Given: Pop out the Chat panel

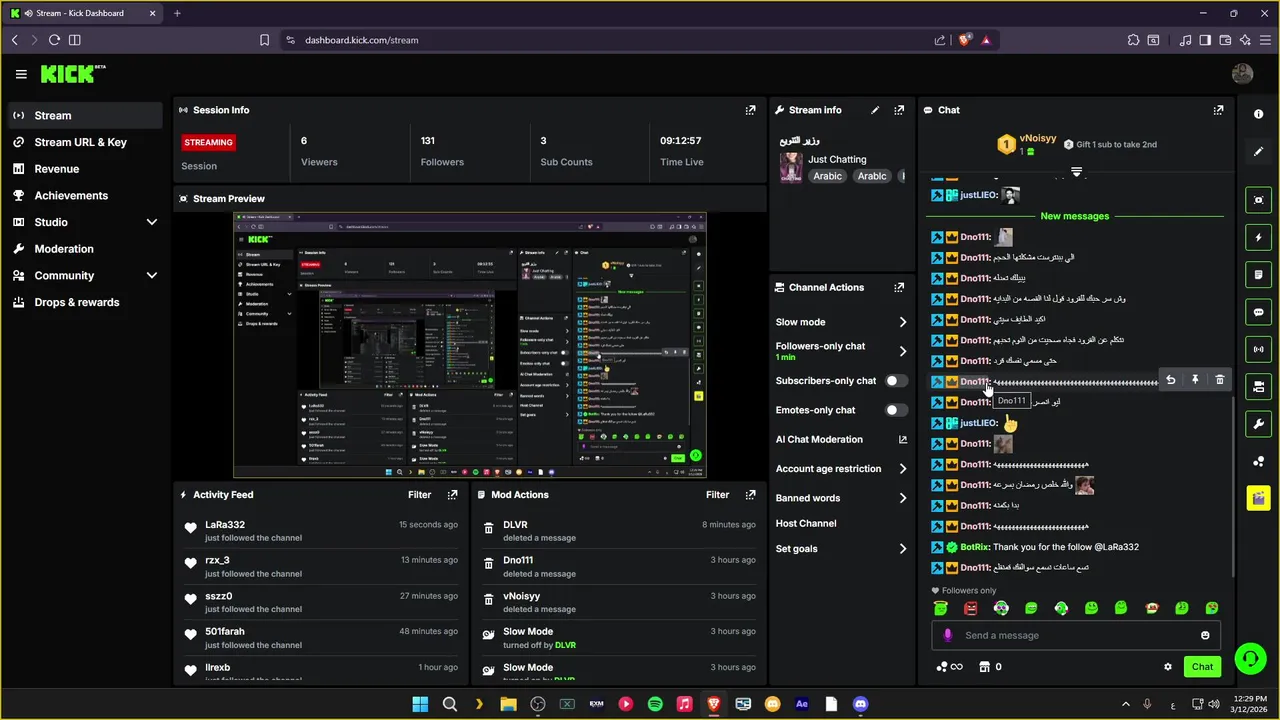Looking at the screenshot, I should click(1218, 110).
